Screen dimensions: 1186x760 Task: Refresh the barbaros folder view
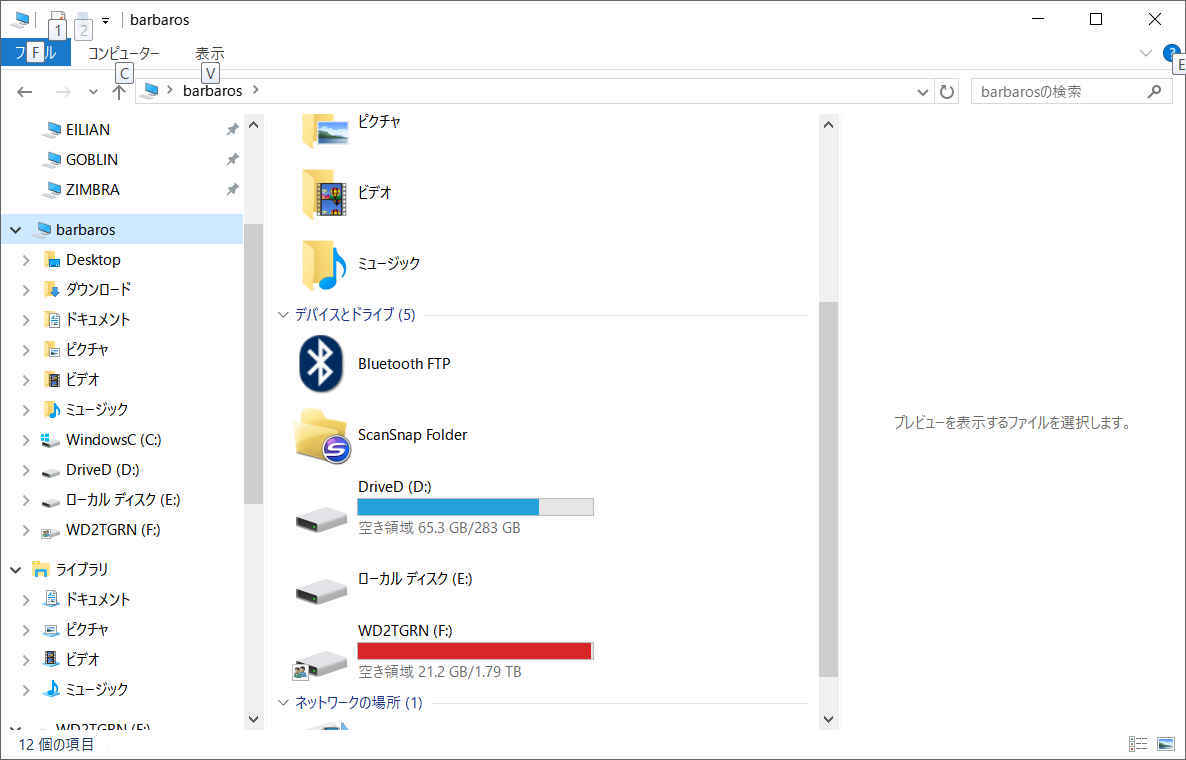tap(946, 92)
